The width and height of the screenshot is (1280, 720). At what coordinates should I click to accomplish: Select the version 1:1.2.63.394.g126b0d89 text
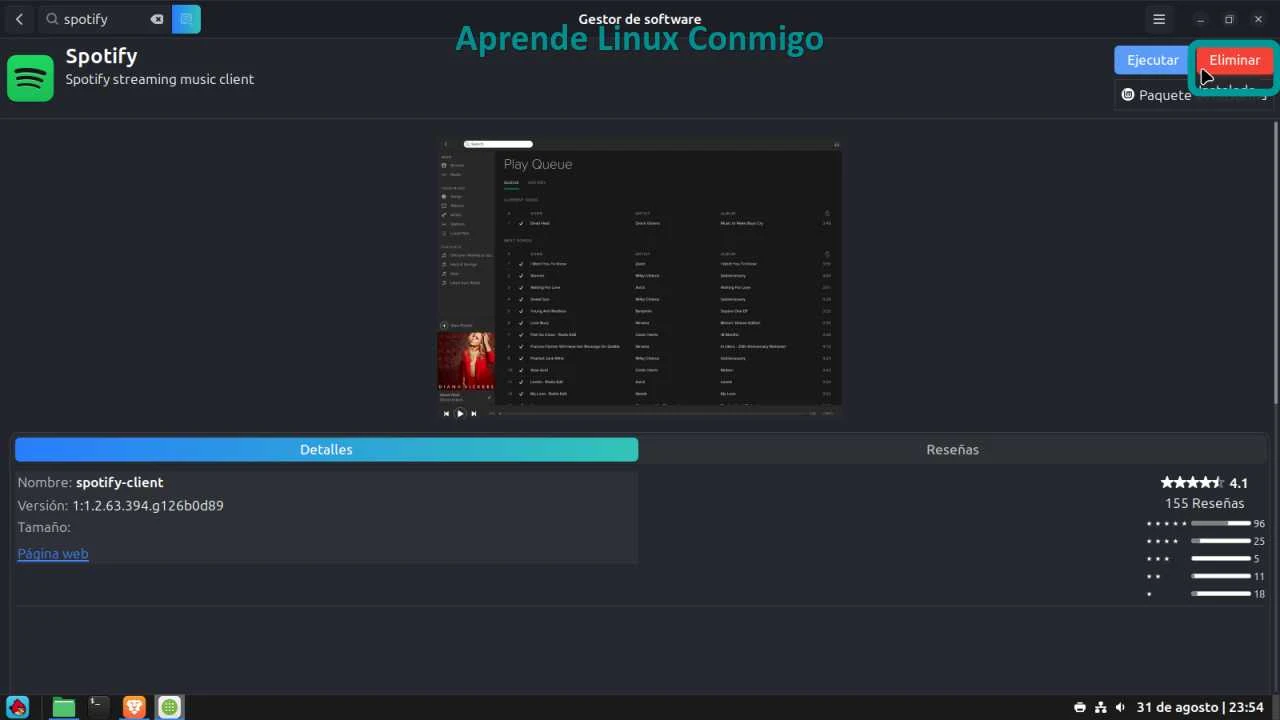(x=148, y=505)
